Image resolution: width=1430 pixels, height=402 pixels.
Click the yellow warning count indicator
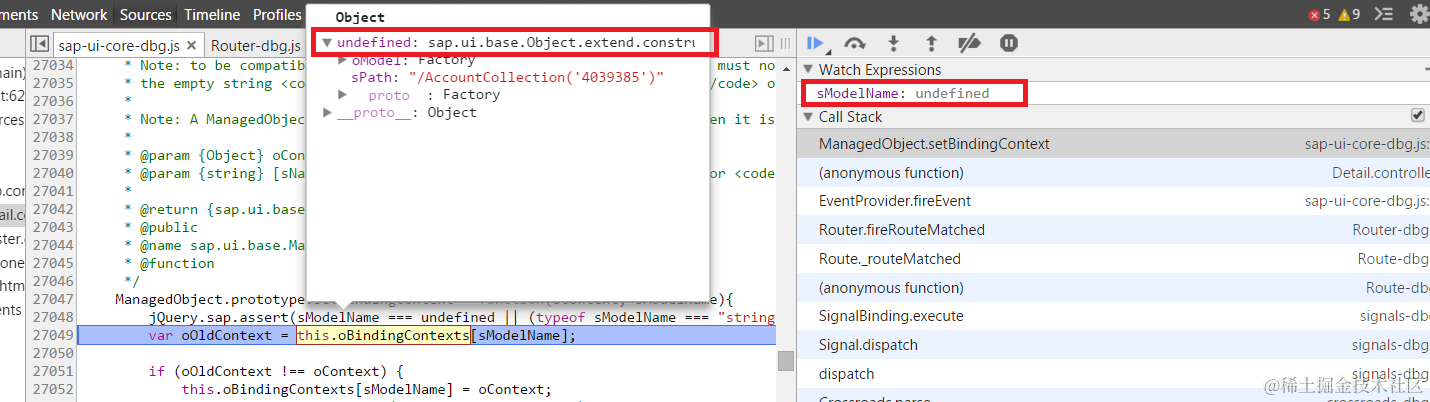click(1350, 14)
